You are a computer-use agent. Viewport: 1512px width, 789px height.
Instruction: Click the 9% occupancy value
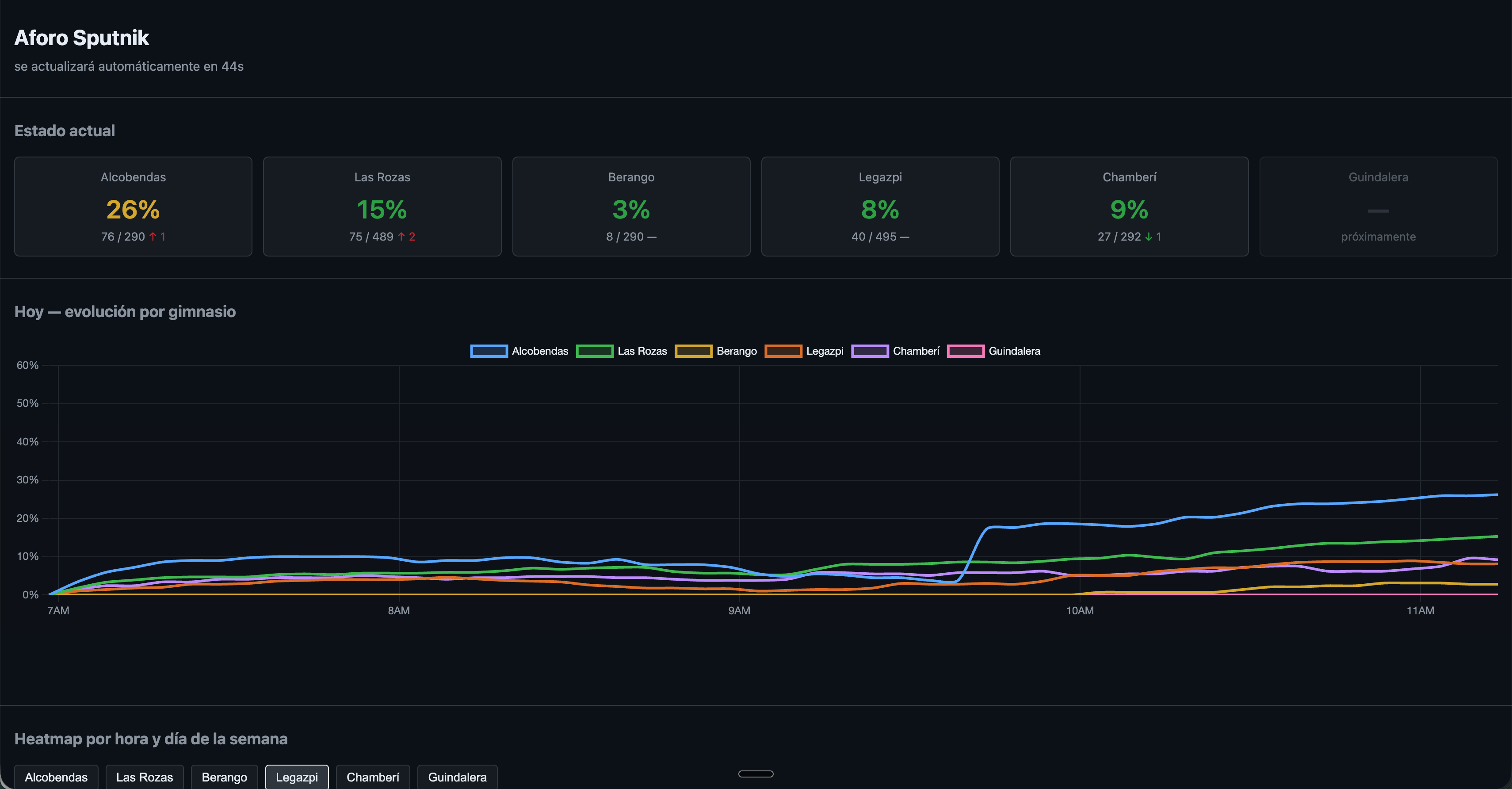click(x=1129, y=210)
